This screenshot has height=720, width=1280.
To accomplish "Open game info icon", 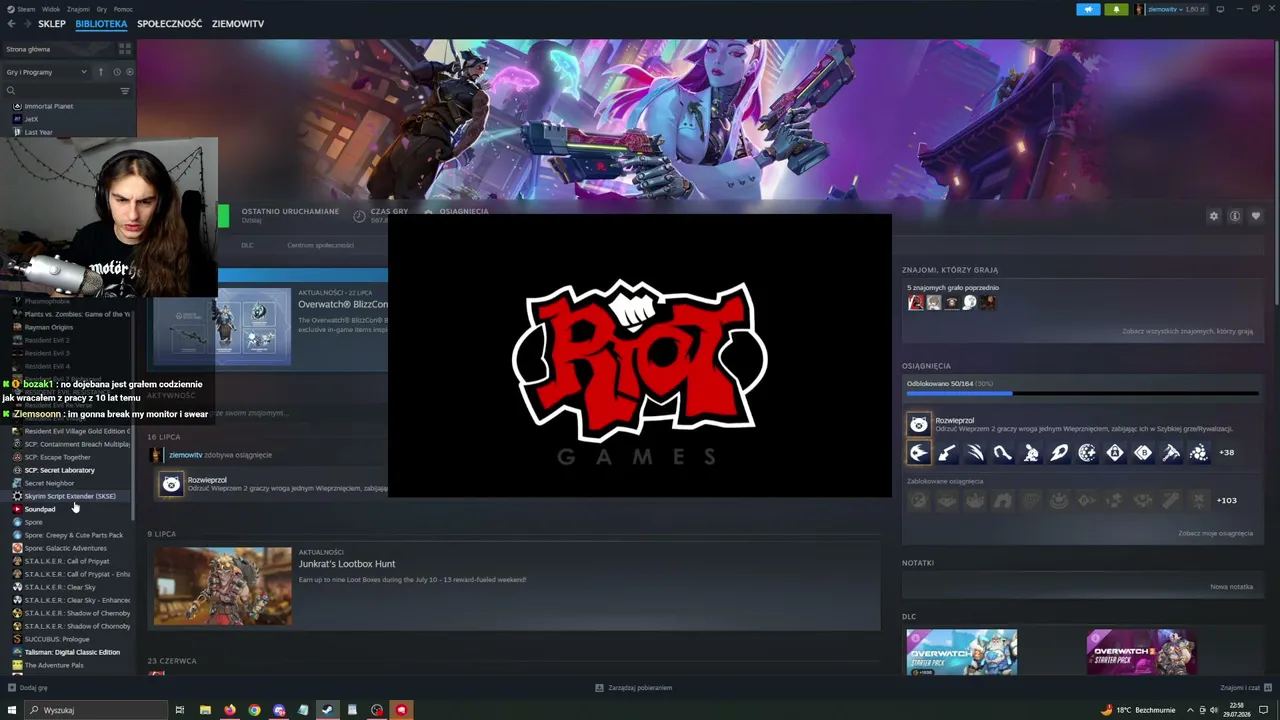I will click(1235, 216).
